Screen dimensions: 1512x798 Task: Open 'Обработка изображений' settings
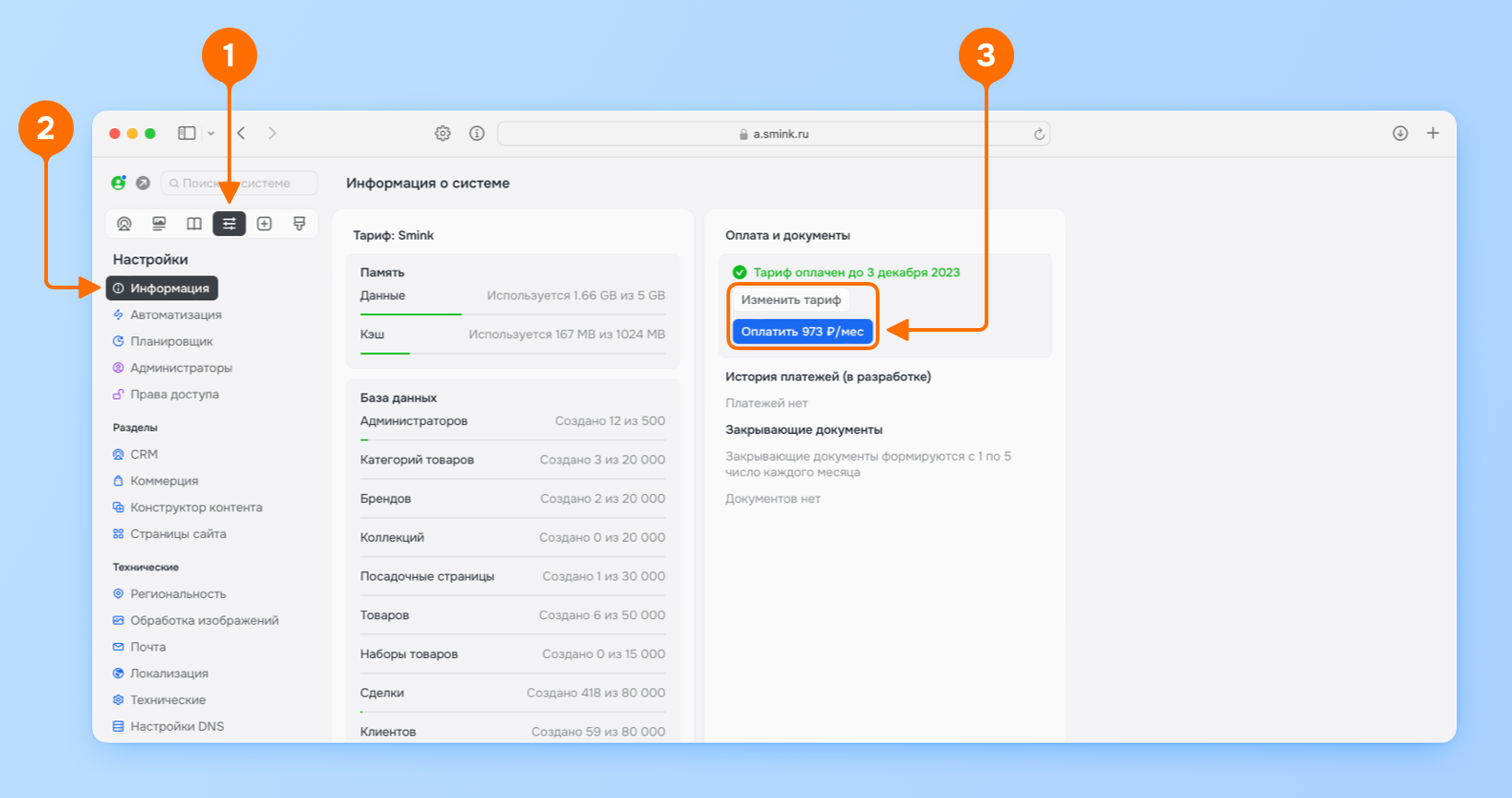[x=195, y=621]
